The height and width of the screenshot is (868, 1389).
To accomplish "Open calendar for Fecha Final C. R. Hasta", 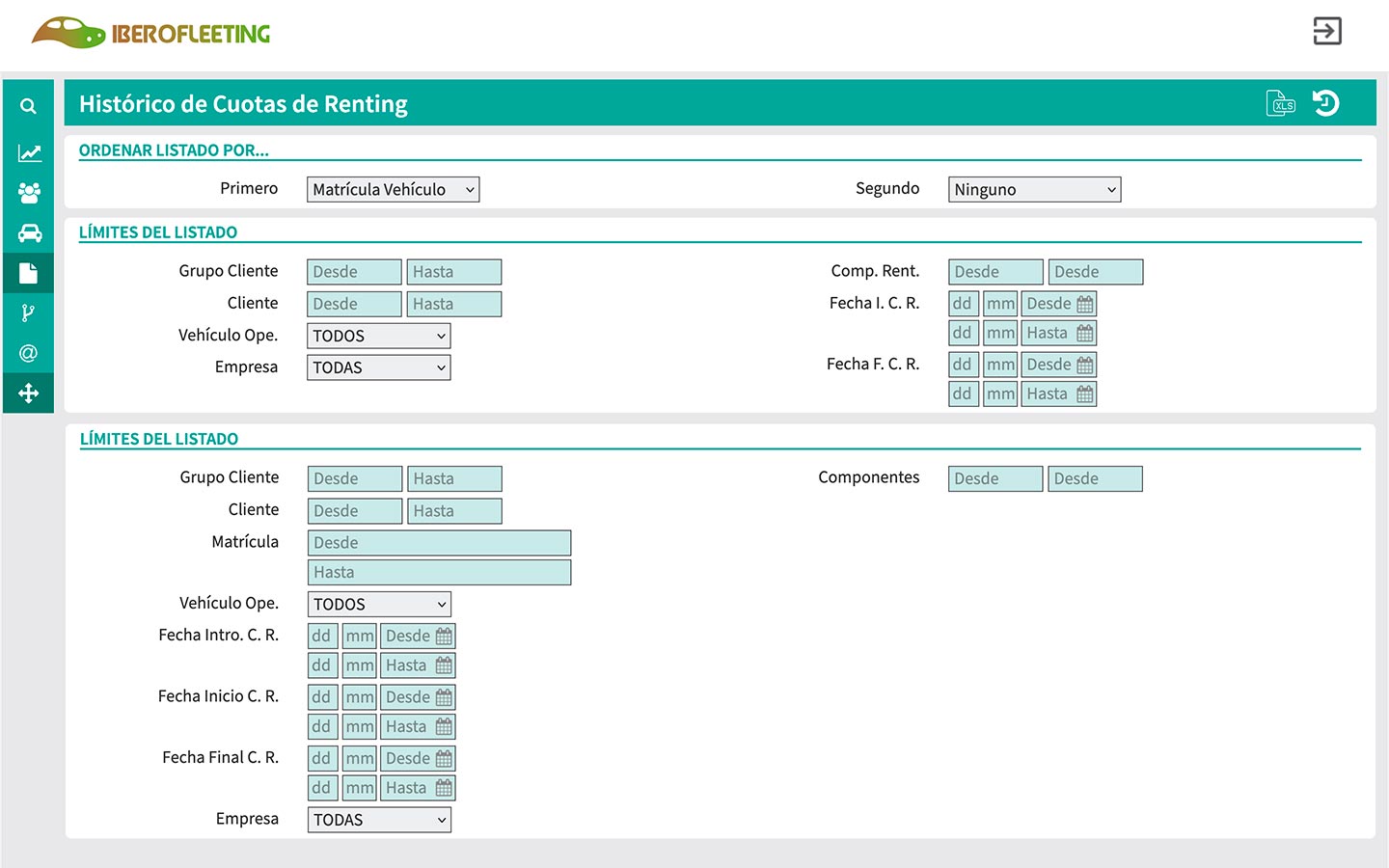I will tap(444, 788).
